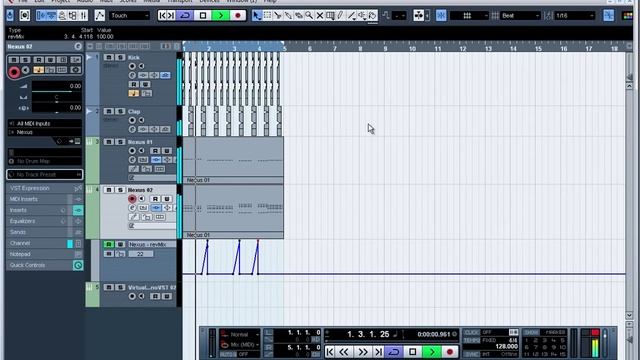
Task: Solo the Nexus 01 track
Action: 120,142
